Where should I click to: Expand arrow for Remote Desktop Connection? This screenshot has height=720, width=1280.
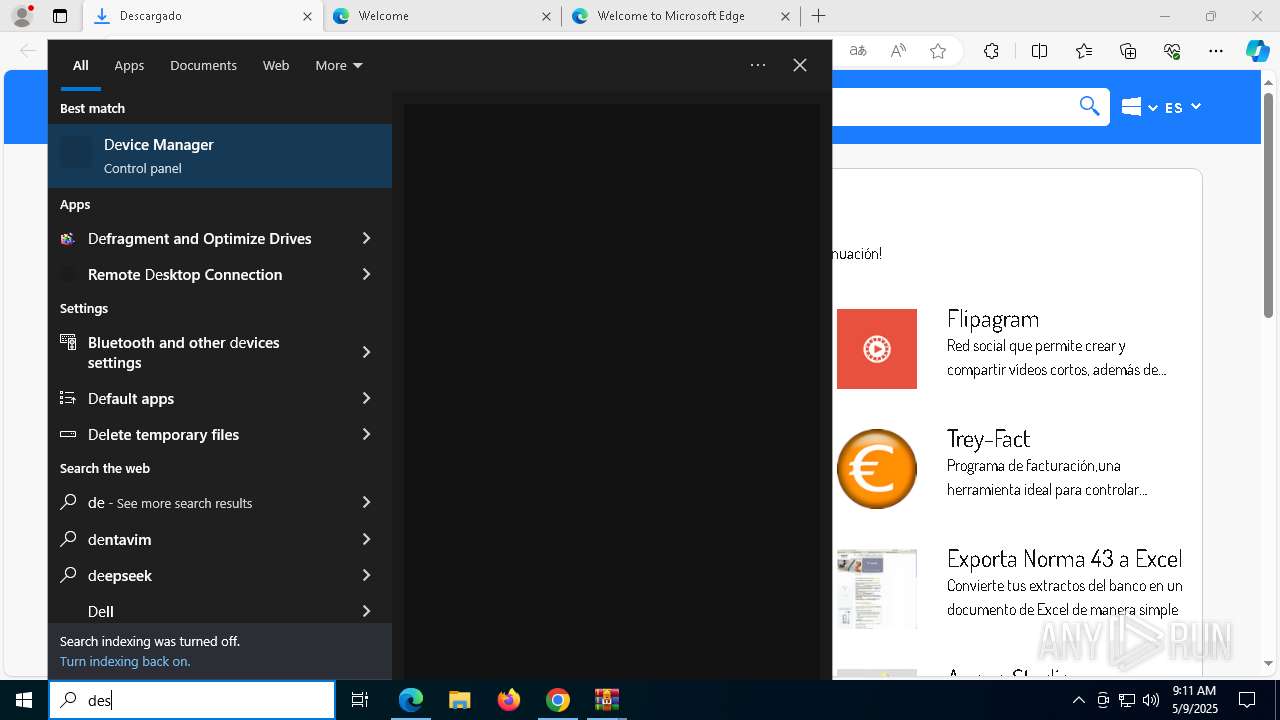pyautogui.click(x=366, y=275)
